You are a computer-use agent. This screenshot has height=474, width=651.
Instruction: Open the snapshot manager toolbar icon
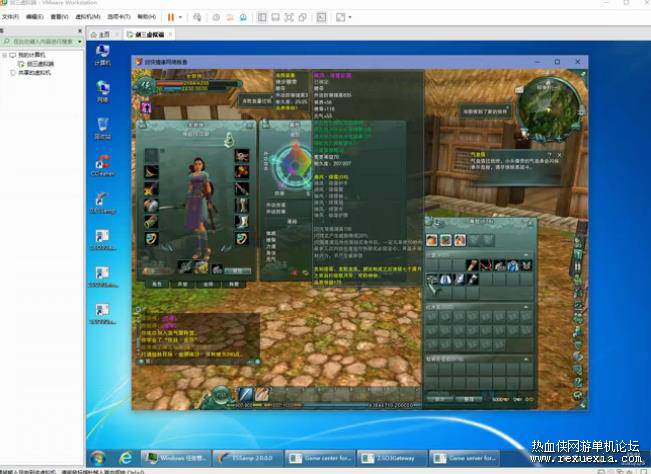pyautogui.click(x=243, y=17)
